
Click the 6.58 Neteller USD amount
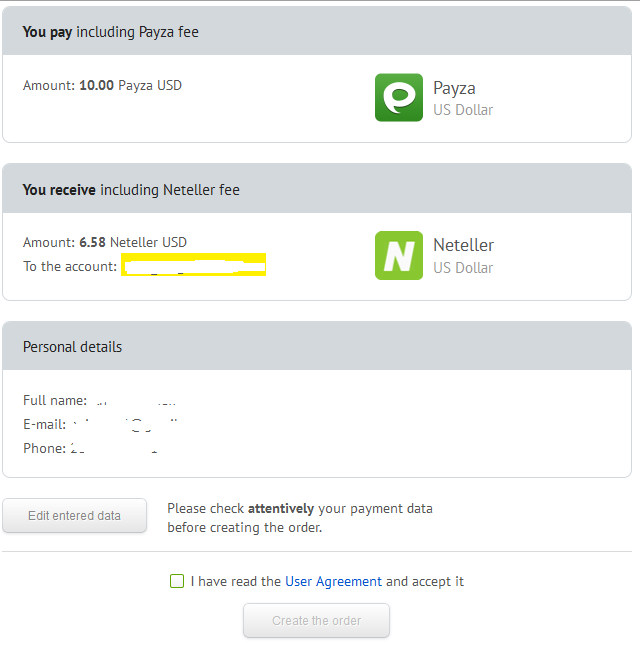[133, 242]
